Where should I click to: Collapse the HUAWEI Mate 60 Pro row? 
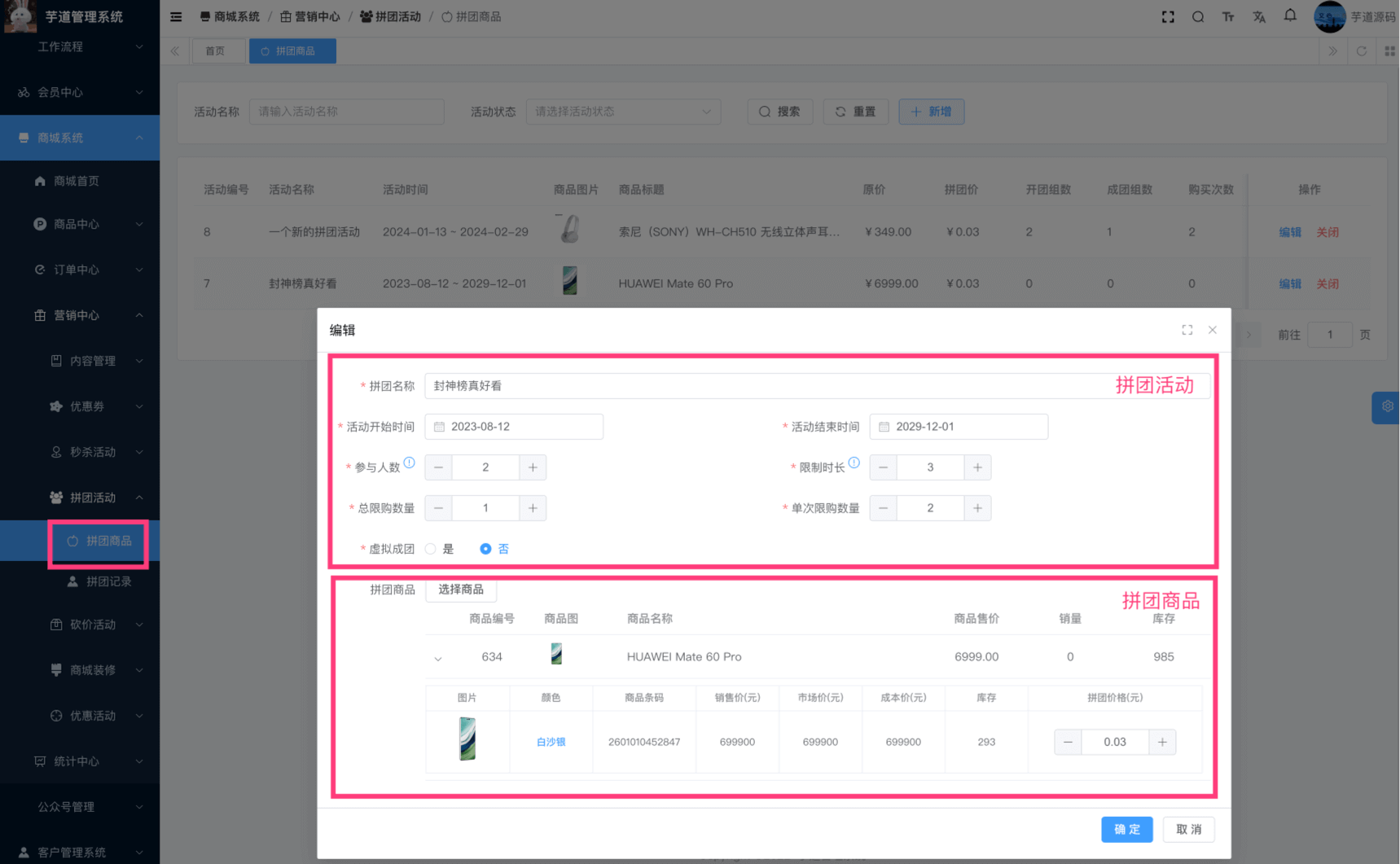tap(438, 658)
